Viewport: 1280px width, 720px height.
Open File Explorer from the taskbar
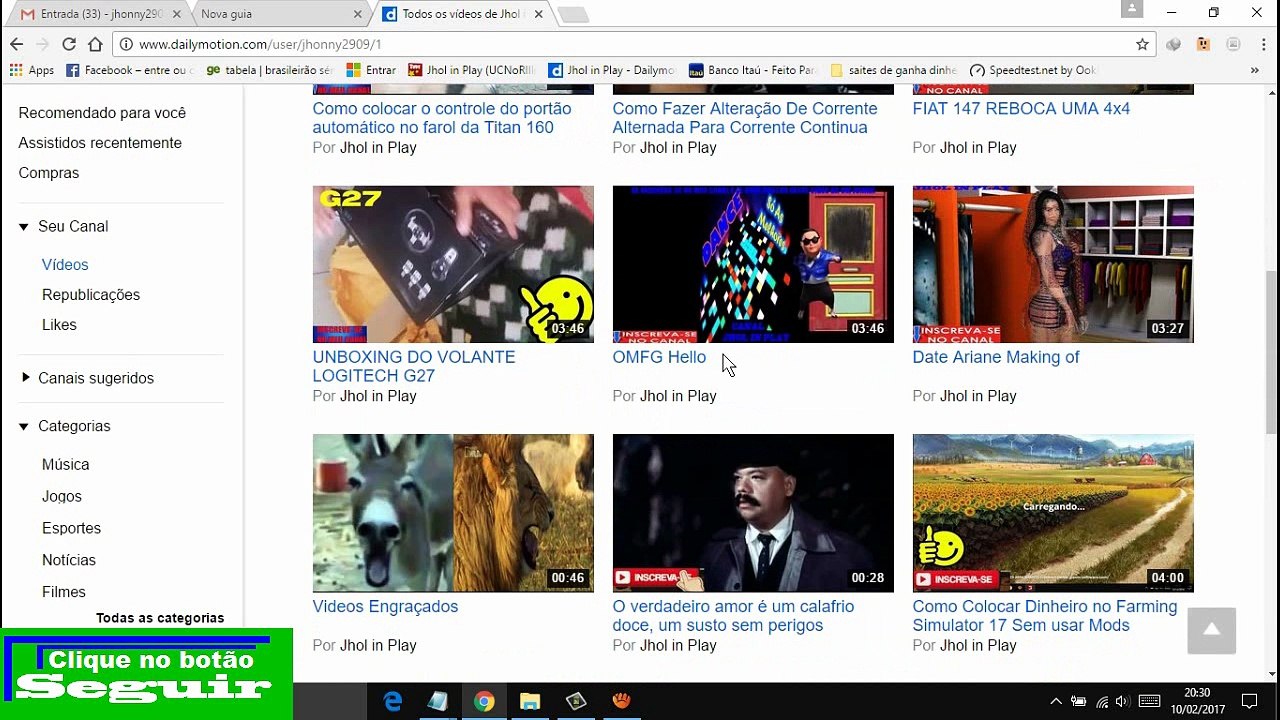point(530,701)
